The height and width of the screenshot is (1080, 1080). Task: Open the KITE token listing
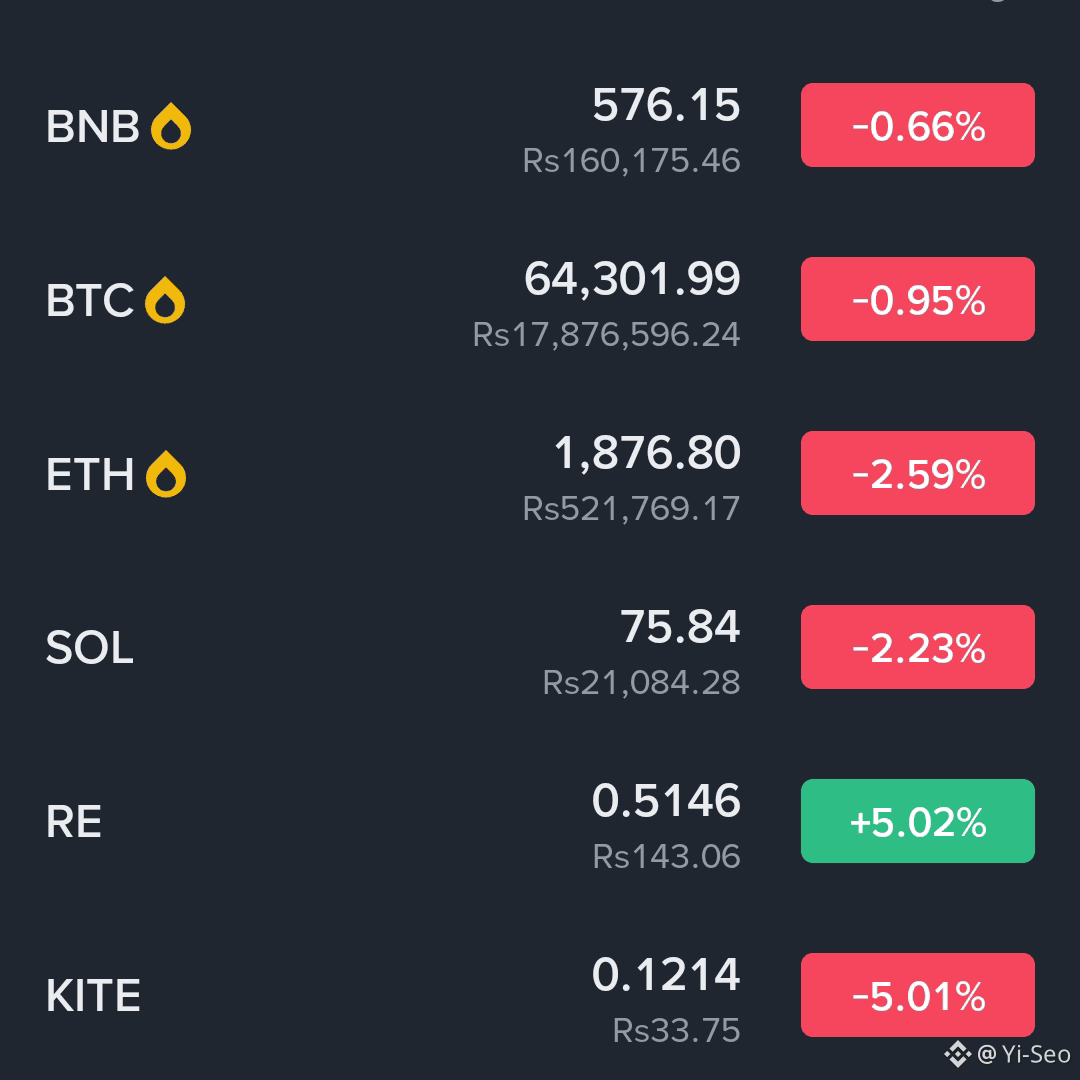coord(540,995)
